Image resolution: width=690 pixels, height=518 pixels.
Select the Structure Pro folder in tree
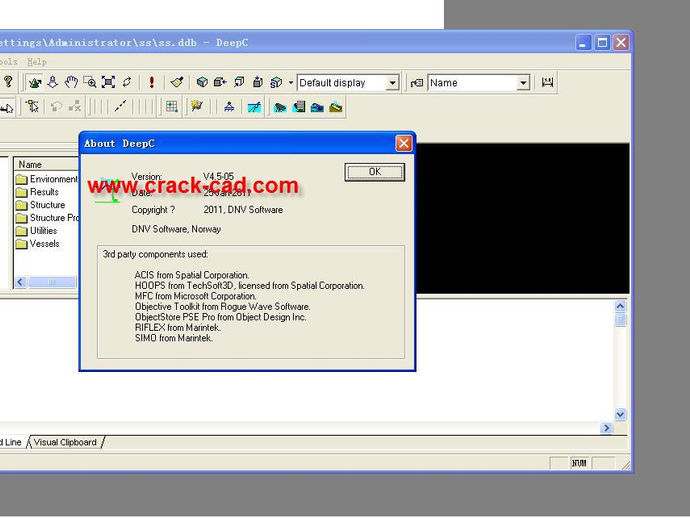pos(48,218)
